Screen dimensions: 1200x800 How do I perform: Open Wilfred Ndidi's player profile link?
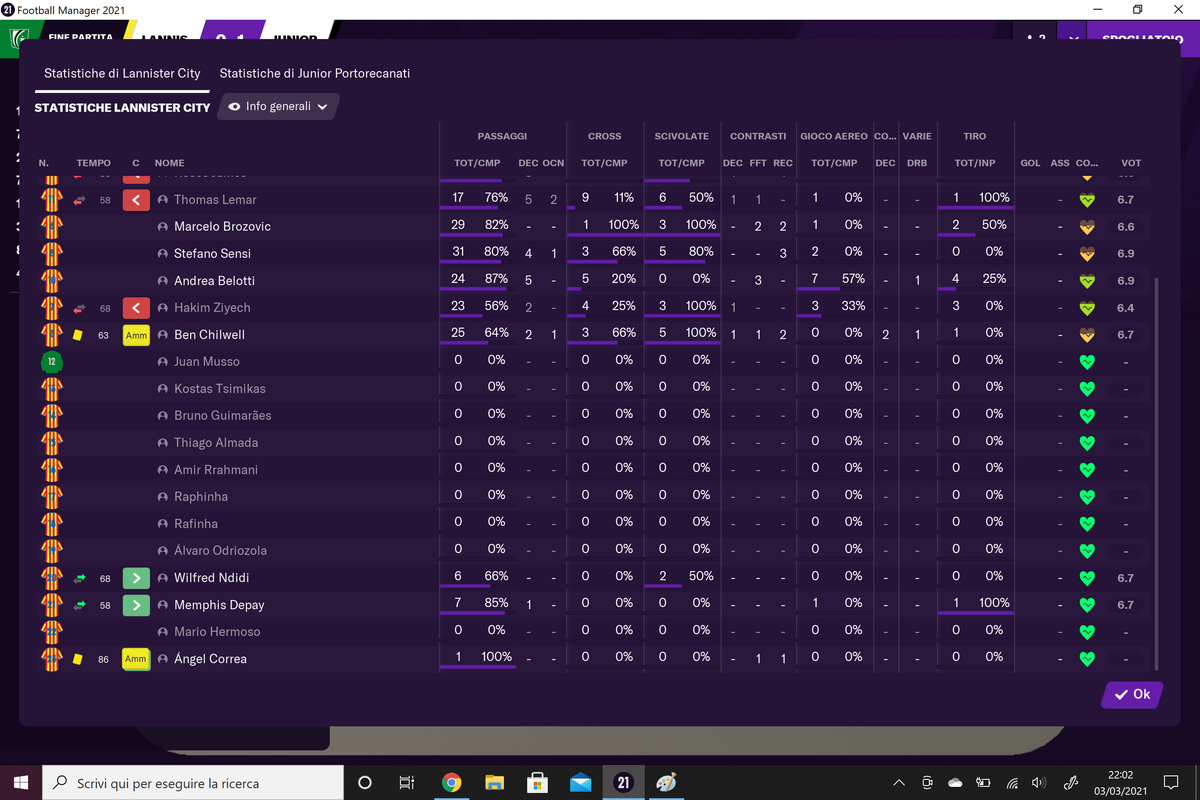tap(212, 578)
